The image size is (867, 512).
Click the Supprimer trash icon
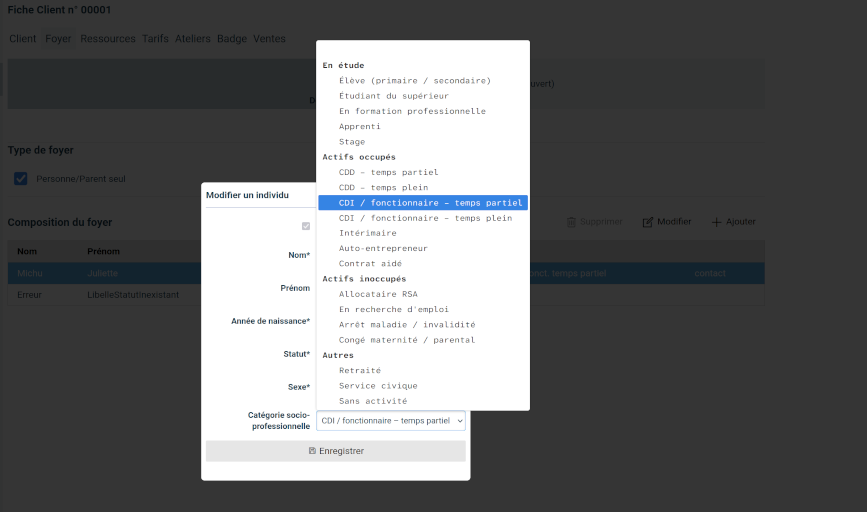[572, 222]
